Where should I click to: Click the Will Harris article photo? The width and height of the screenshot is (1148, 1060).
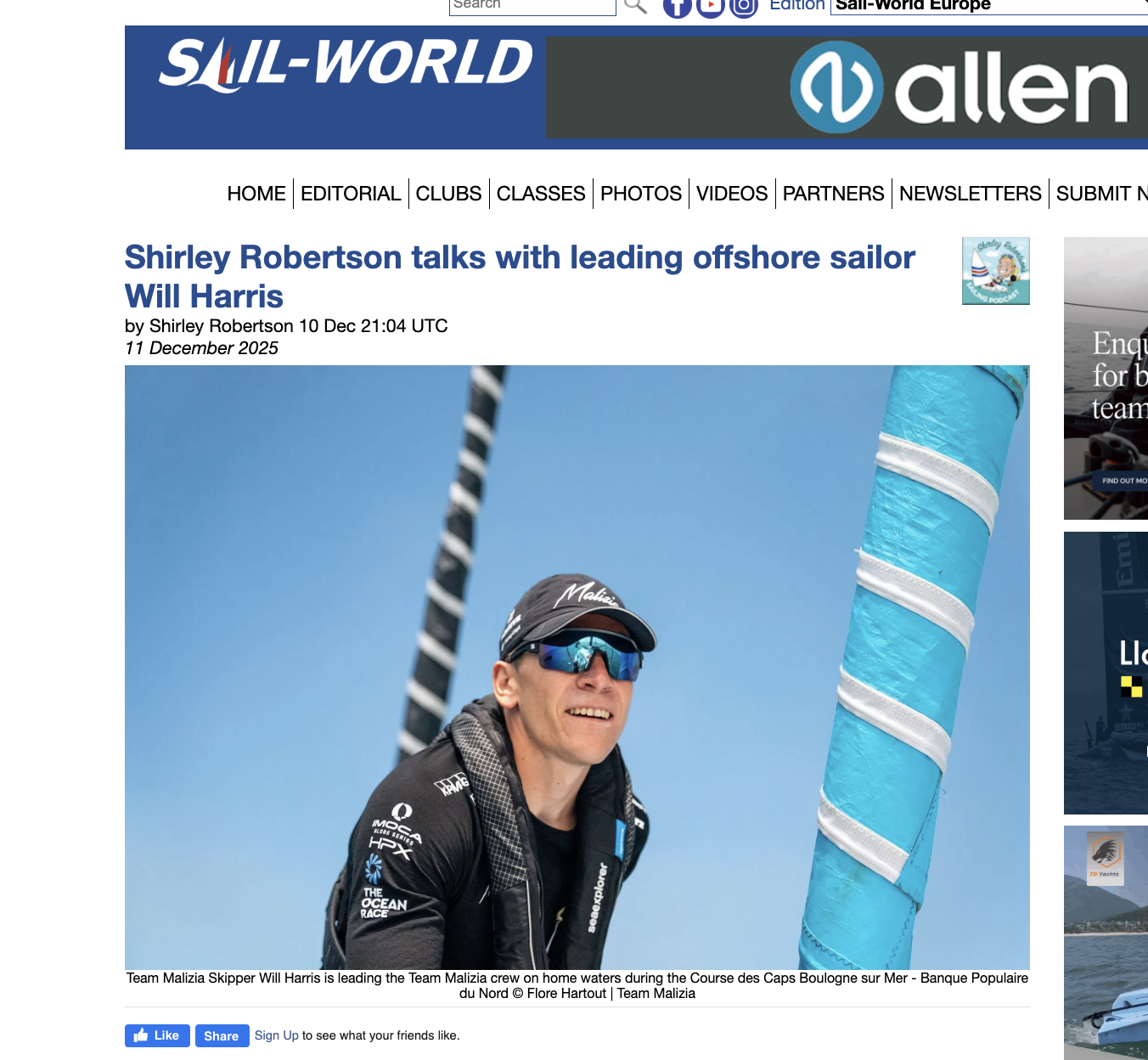tap(577, 668)
